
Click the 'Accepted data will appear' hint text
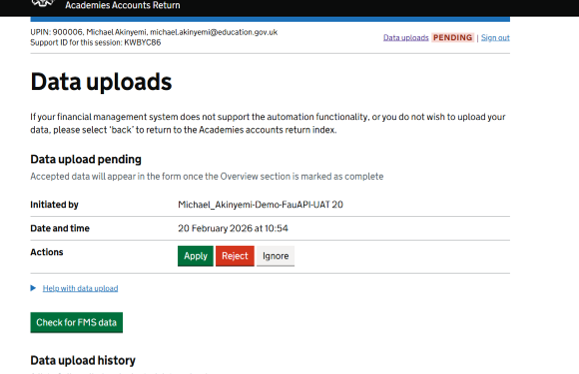207,176
